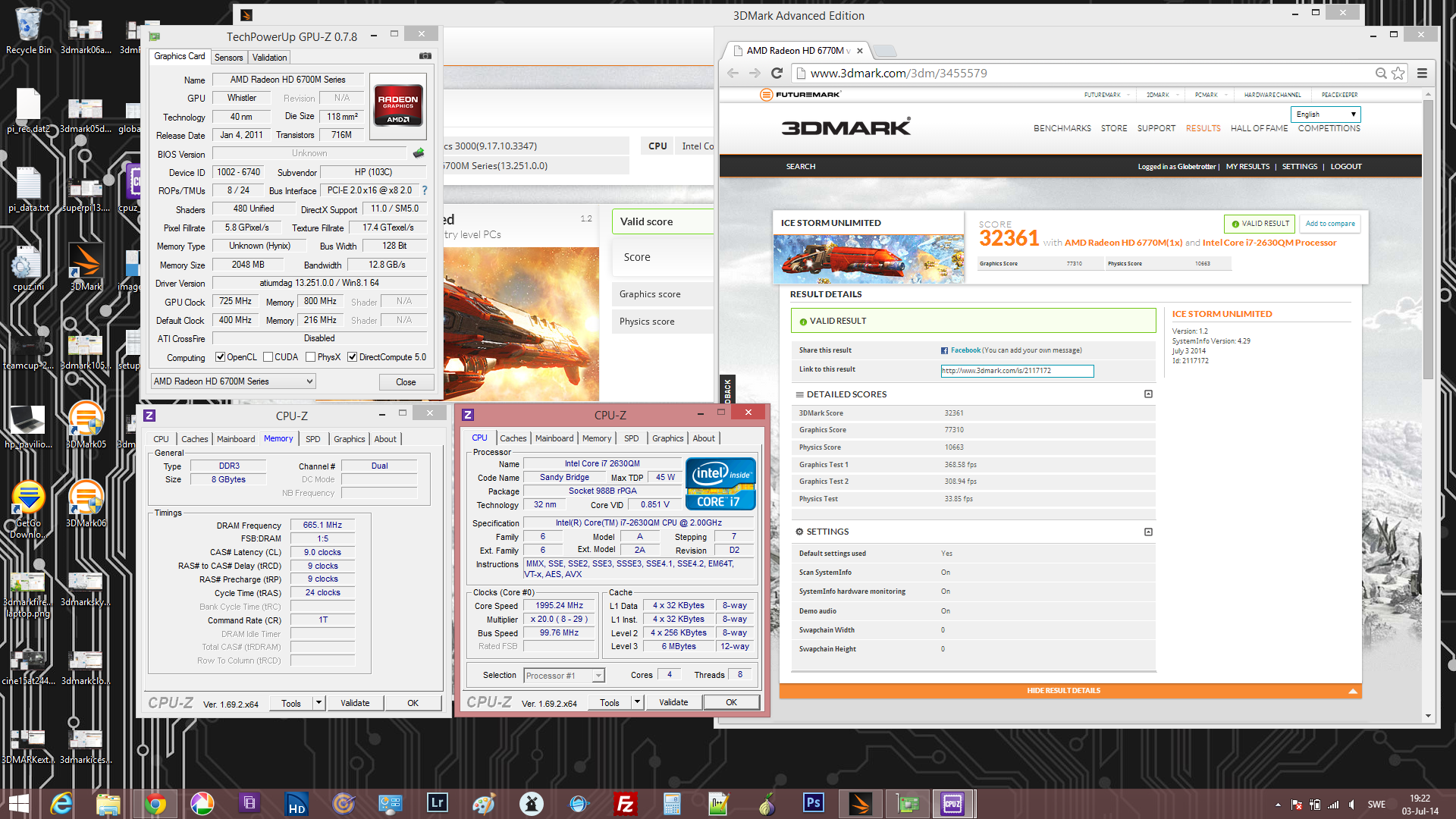Image resolution: width=1456 pixels, height=819 pixels.
Task: Reload the 3DMark results page
Action: 777,73
